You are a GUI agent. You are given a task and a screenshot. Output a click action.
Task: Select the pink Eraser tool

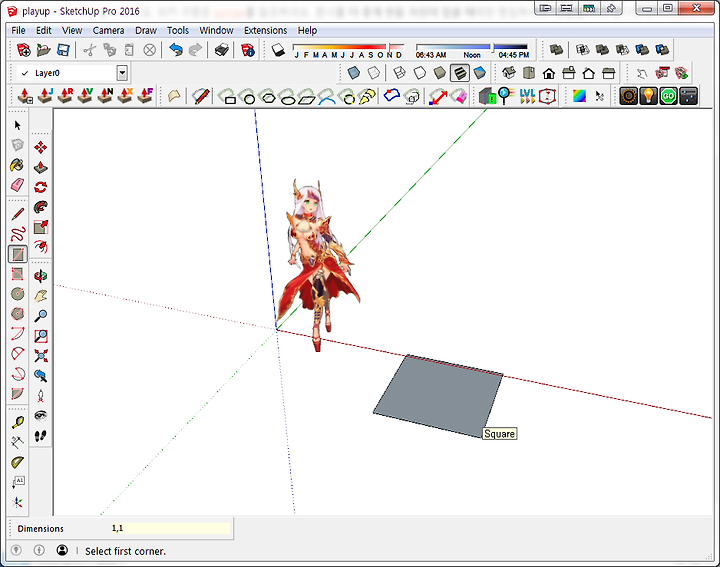click(x=17, y=185)
